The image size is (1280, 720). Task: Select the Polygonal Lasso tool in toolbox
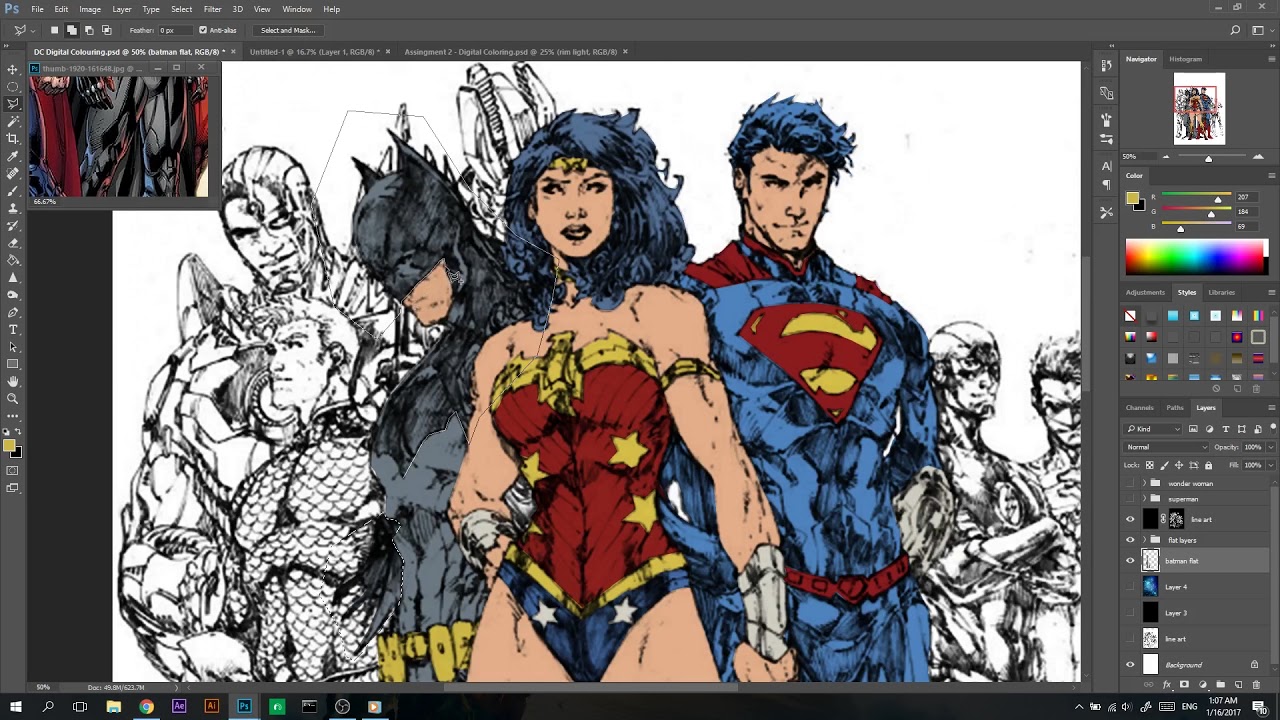pos(13,104)
